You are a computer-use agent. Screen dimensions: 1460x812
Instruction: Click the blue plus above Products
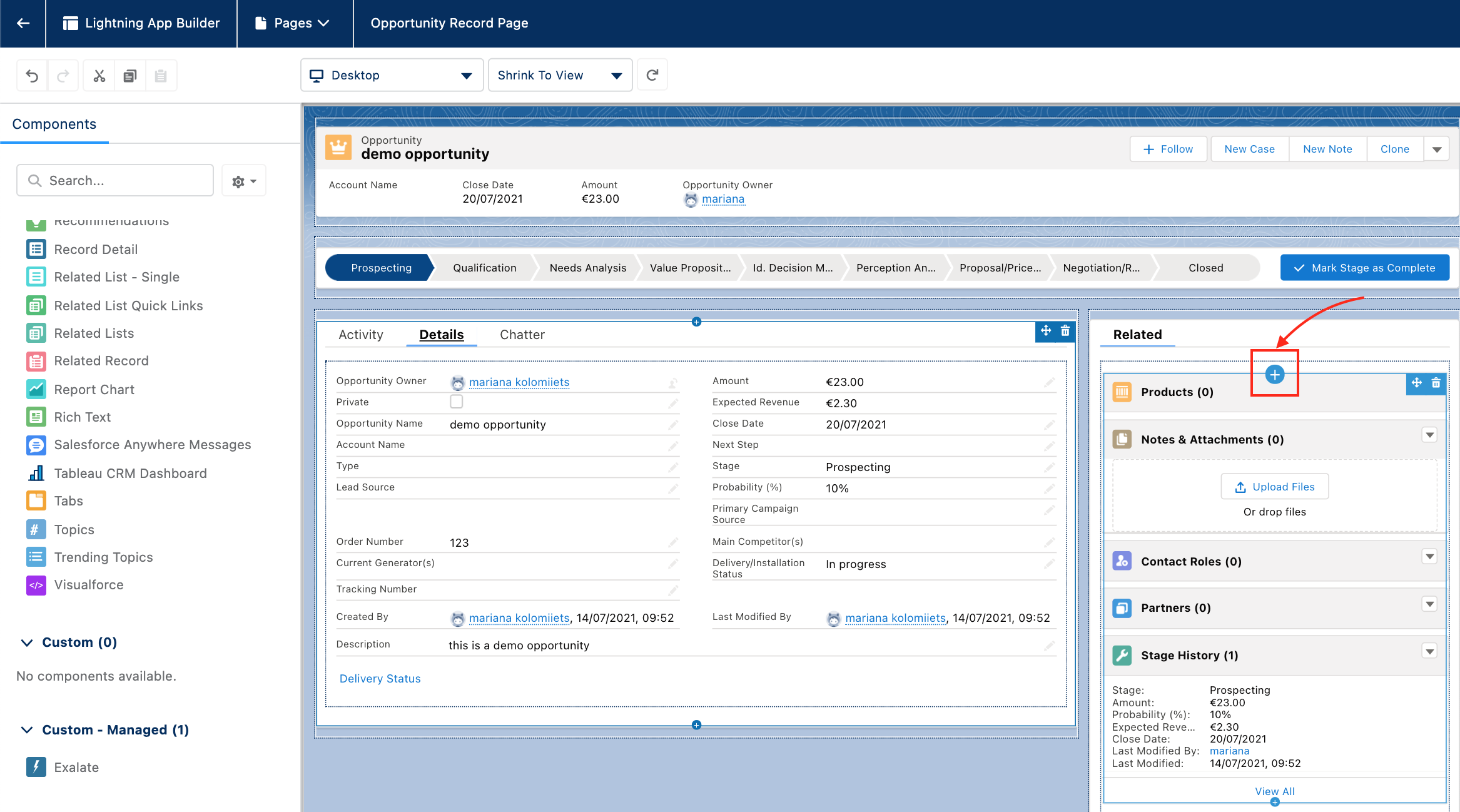[x=1274, y=374]
